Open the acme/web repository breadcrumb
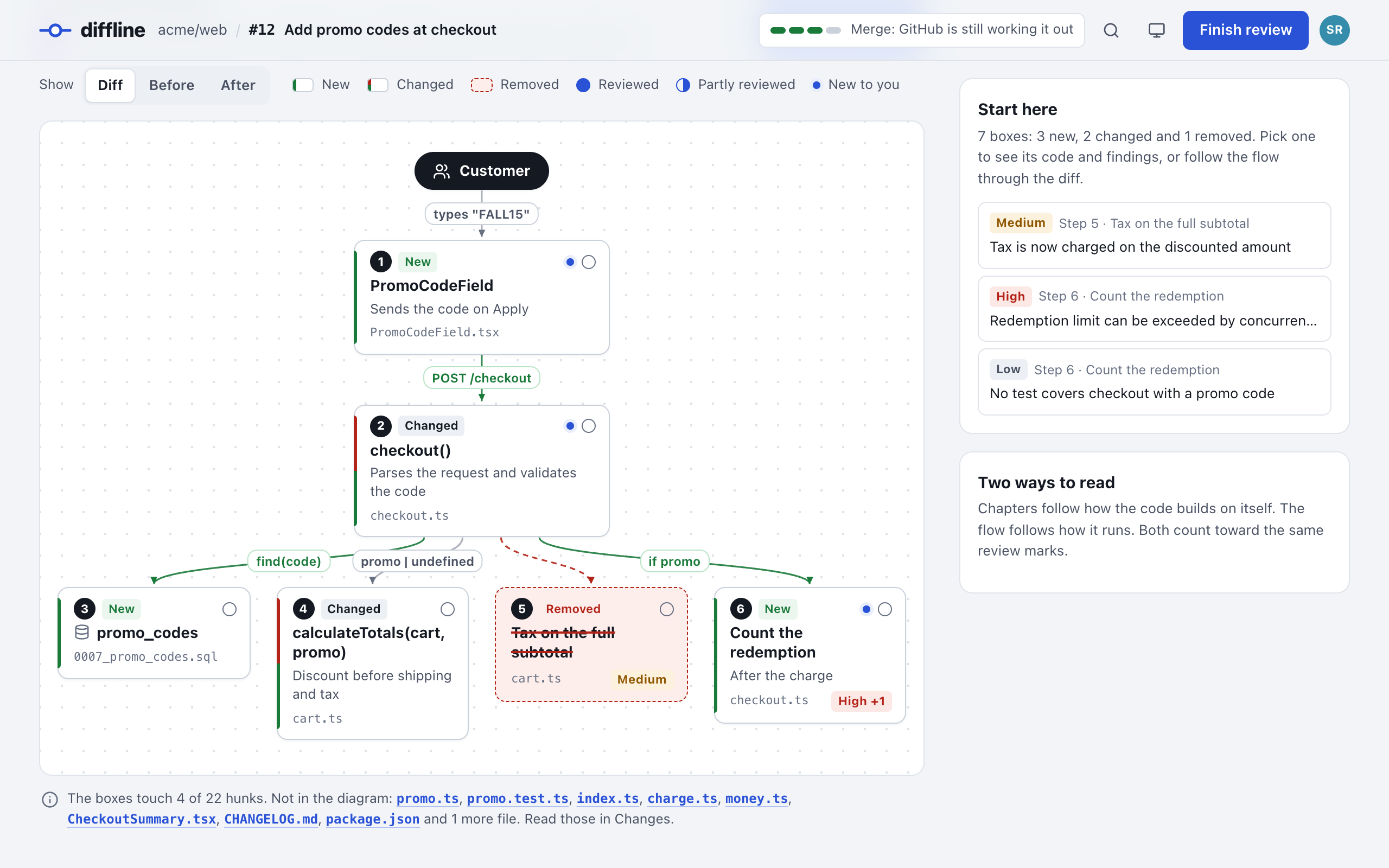 (192, 30)
